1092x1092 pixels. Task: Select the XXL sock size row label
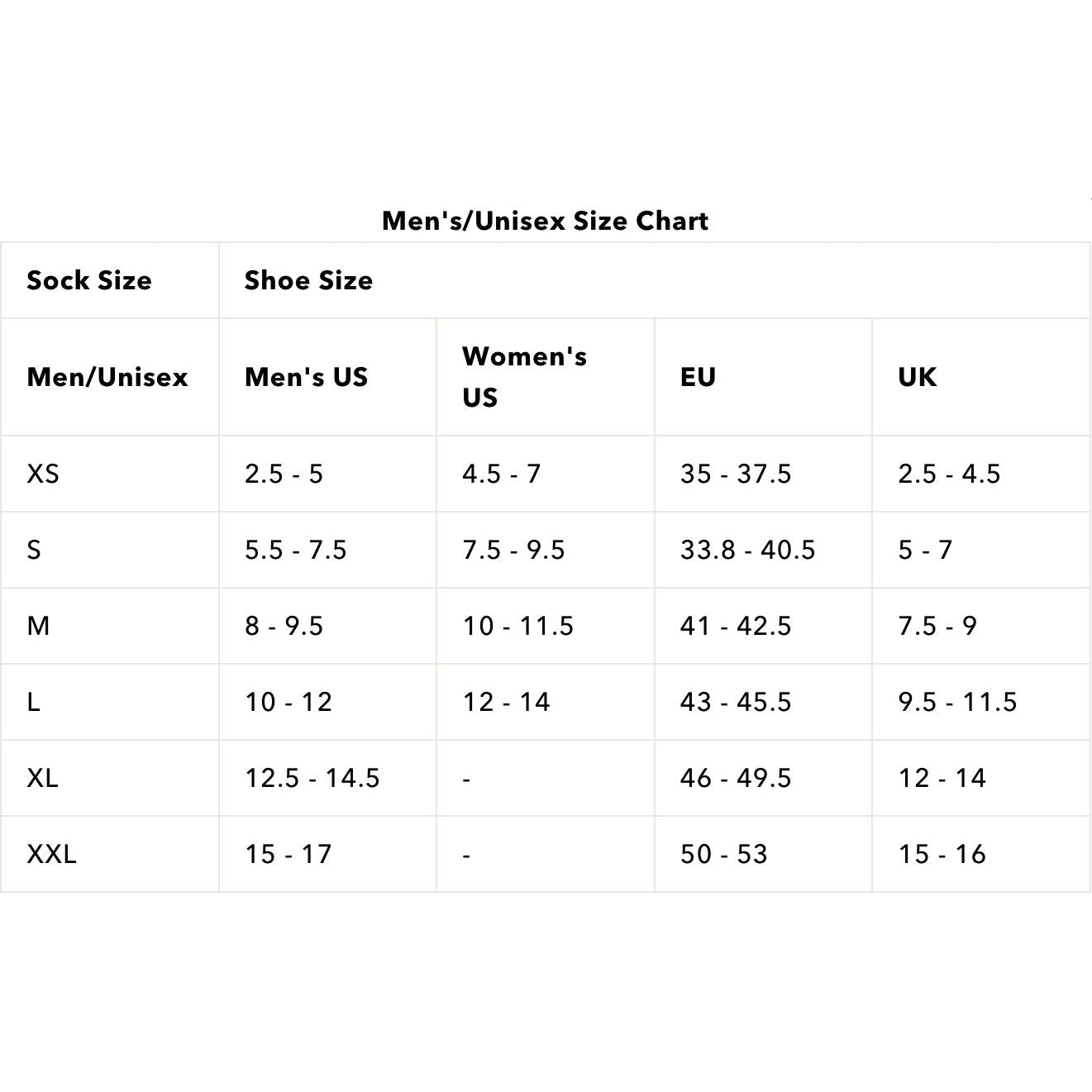51,854
